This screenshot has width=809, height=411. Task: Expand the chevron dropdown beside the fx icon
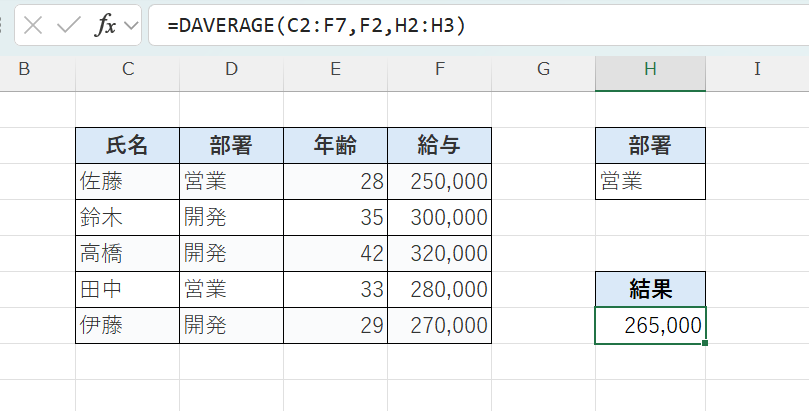(x=132, y=26)
